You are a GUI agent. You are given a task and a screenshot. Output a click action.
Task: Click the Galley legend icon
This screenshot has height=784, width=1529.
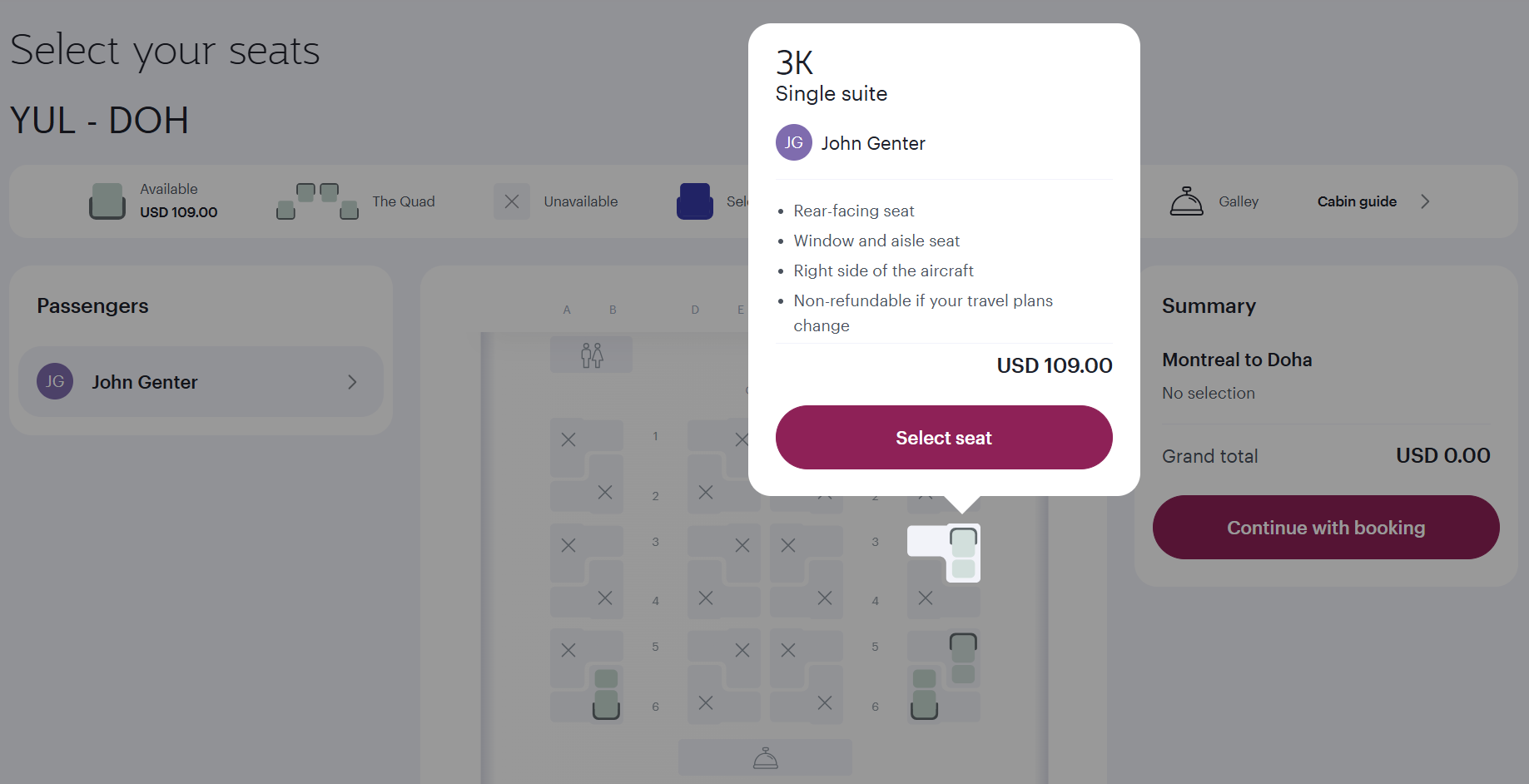coord(1187,201)
